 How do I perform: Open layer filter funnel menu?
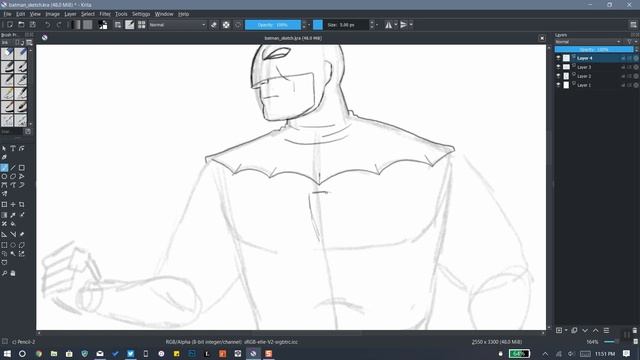[629, 42]
